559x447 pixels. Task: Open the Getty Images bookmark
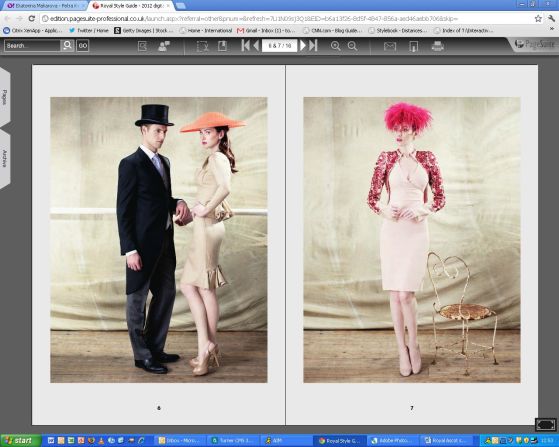pos(144,31)
